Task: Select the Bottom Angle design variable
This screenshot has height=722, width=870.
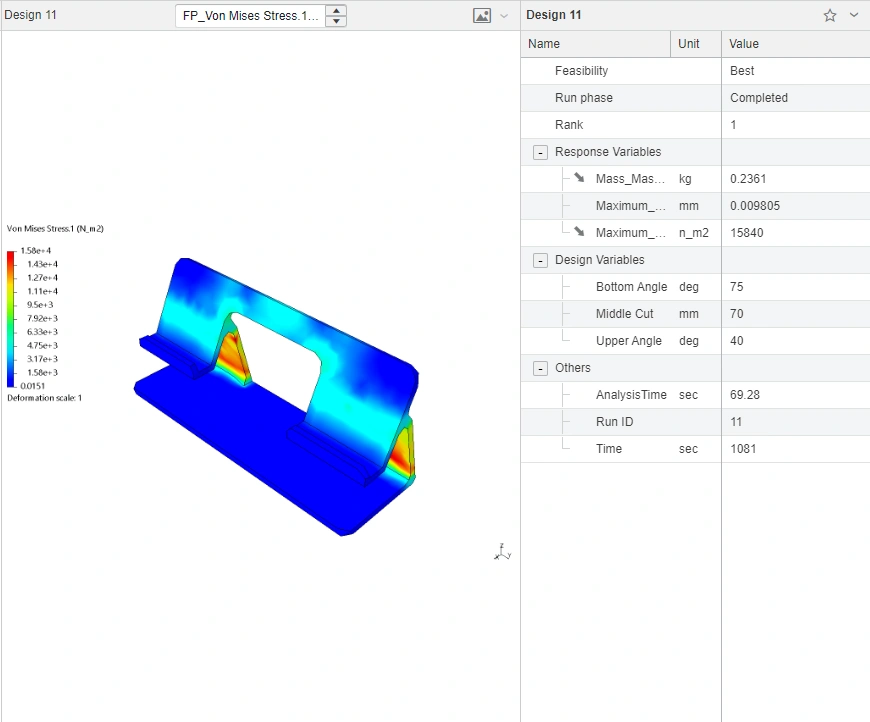Action: tap(696, 287)
